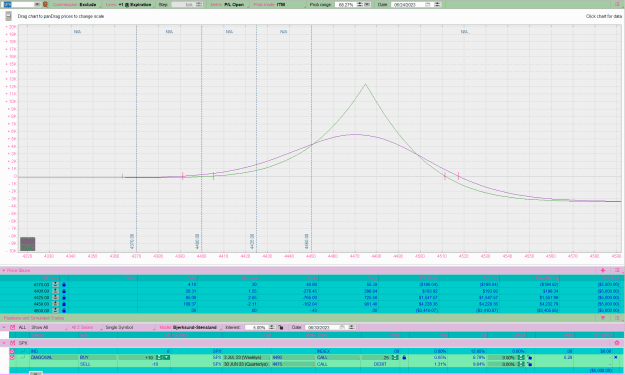Toggle the lock icon on 4425.00 slice row
625x375 pixels.
click(64, 297)
